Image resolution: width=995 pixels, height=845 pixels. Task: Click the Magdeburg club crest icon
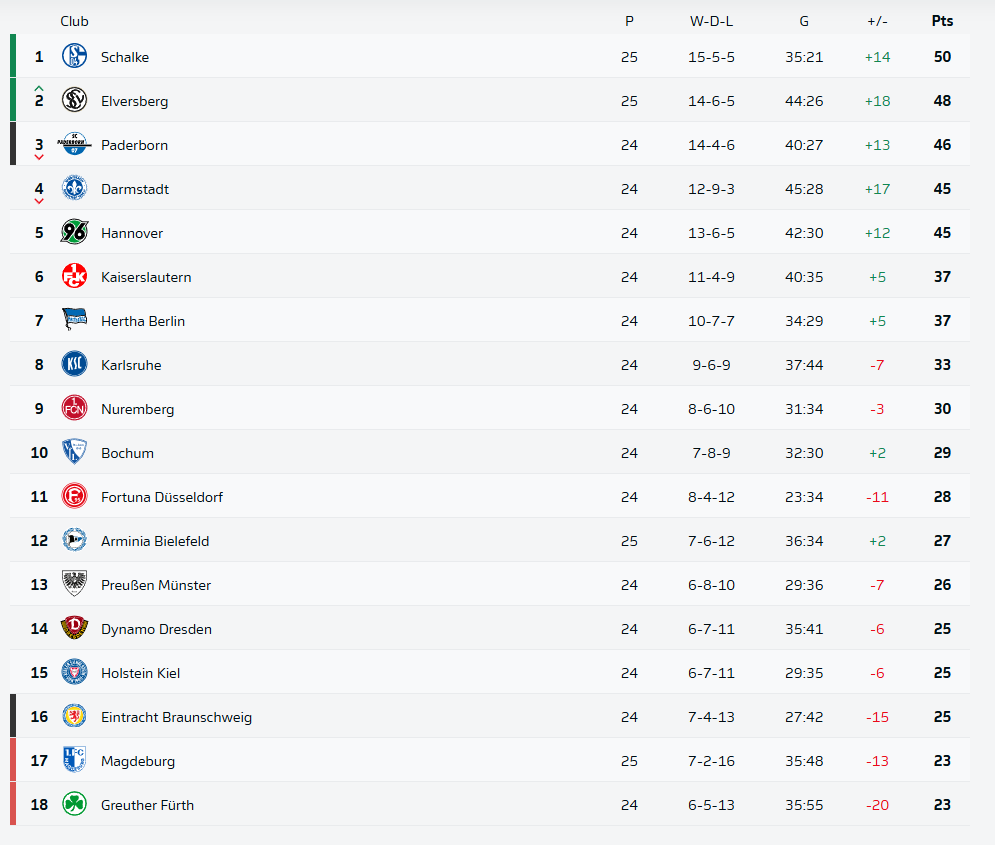[x=74, y=761]
